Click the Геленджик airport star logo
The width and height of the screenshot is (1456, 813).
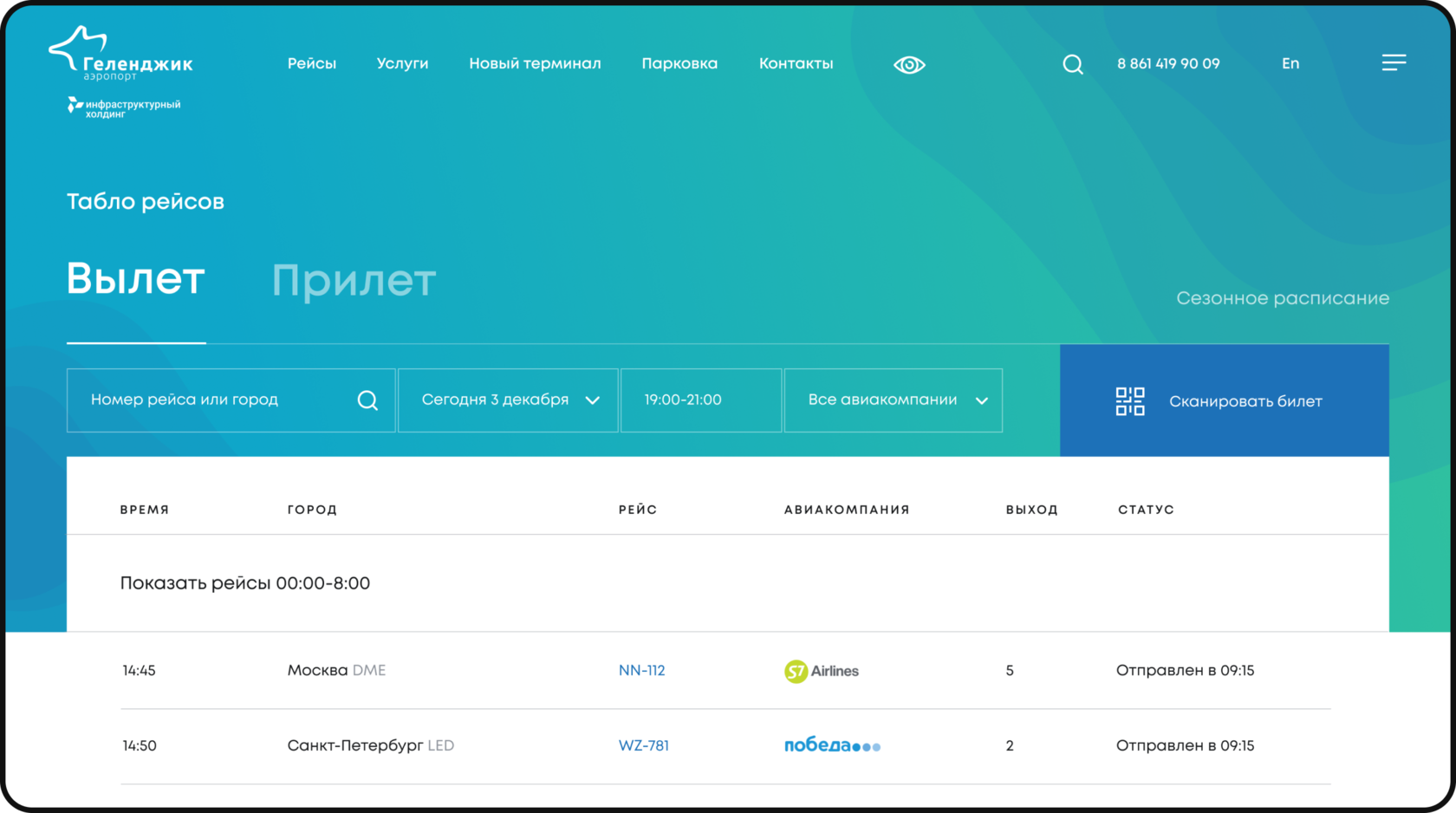tap(78, 49)
